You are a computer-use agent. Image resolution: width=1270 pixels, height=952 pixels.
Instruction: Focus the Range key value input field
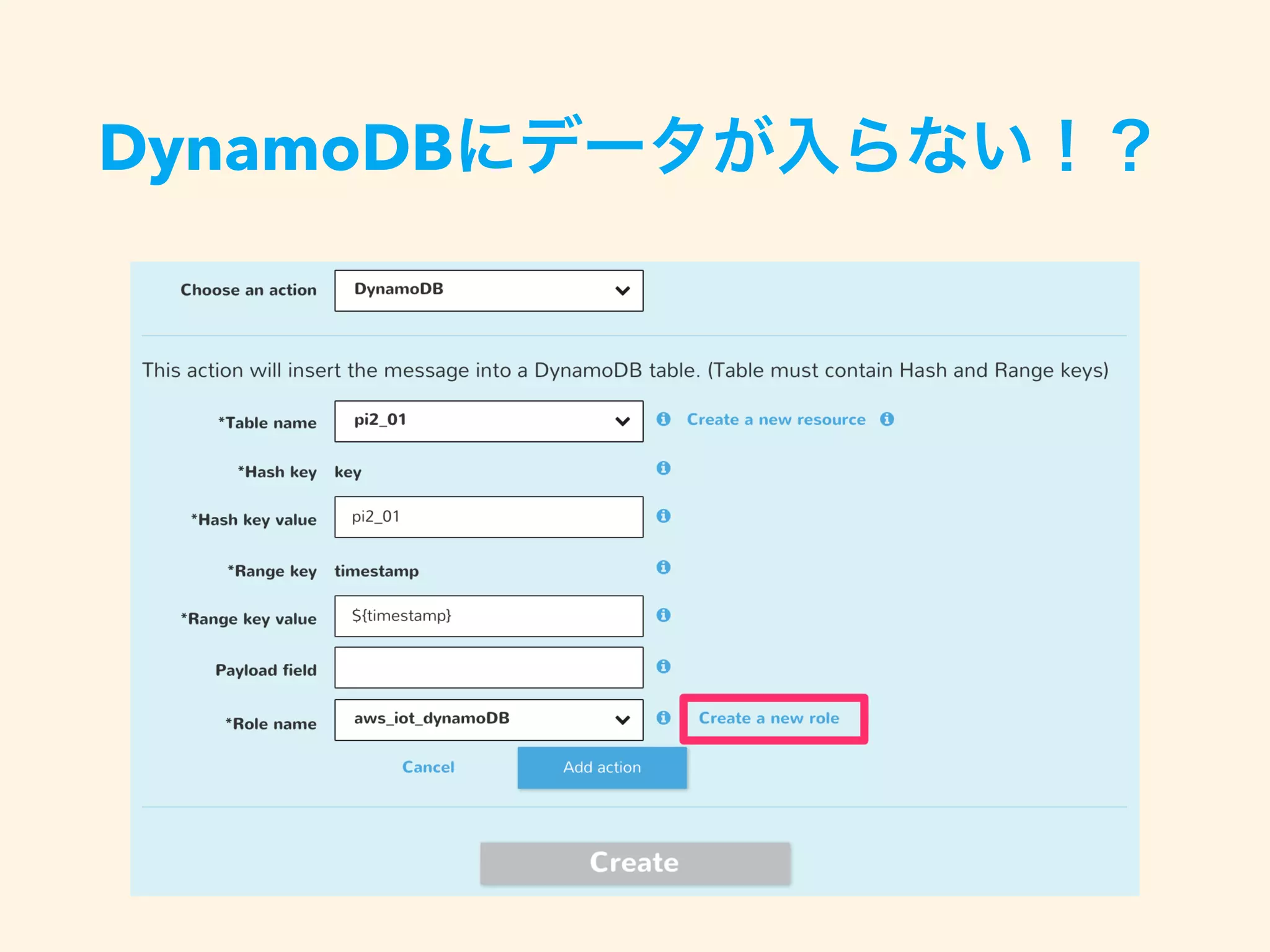click(489, 616)
